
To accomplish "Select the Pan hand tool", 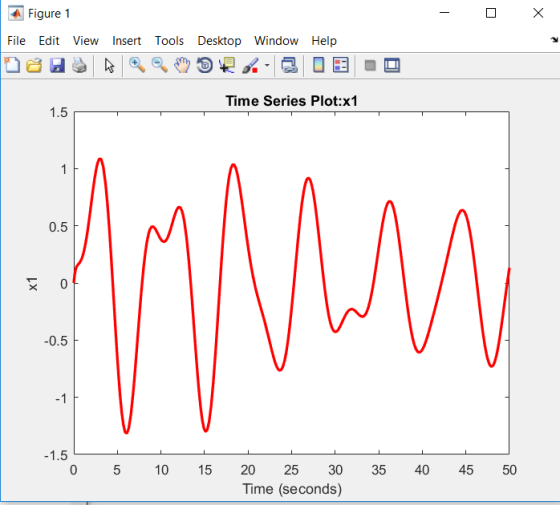I will [x=182, y=65].
